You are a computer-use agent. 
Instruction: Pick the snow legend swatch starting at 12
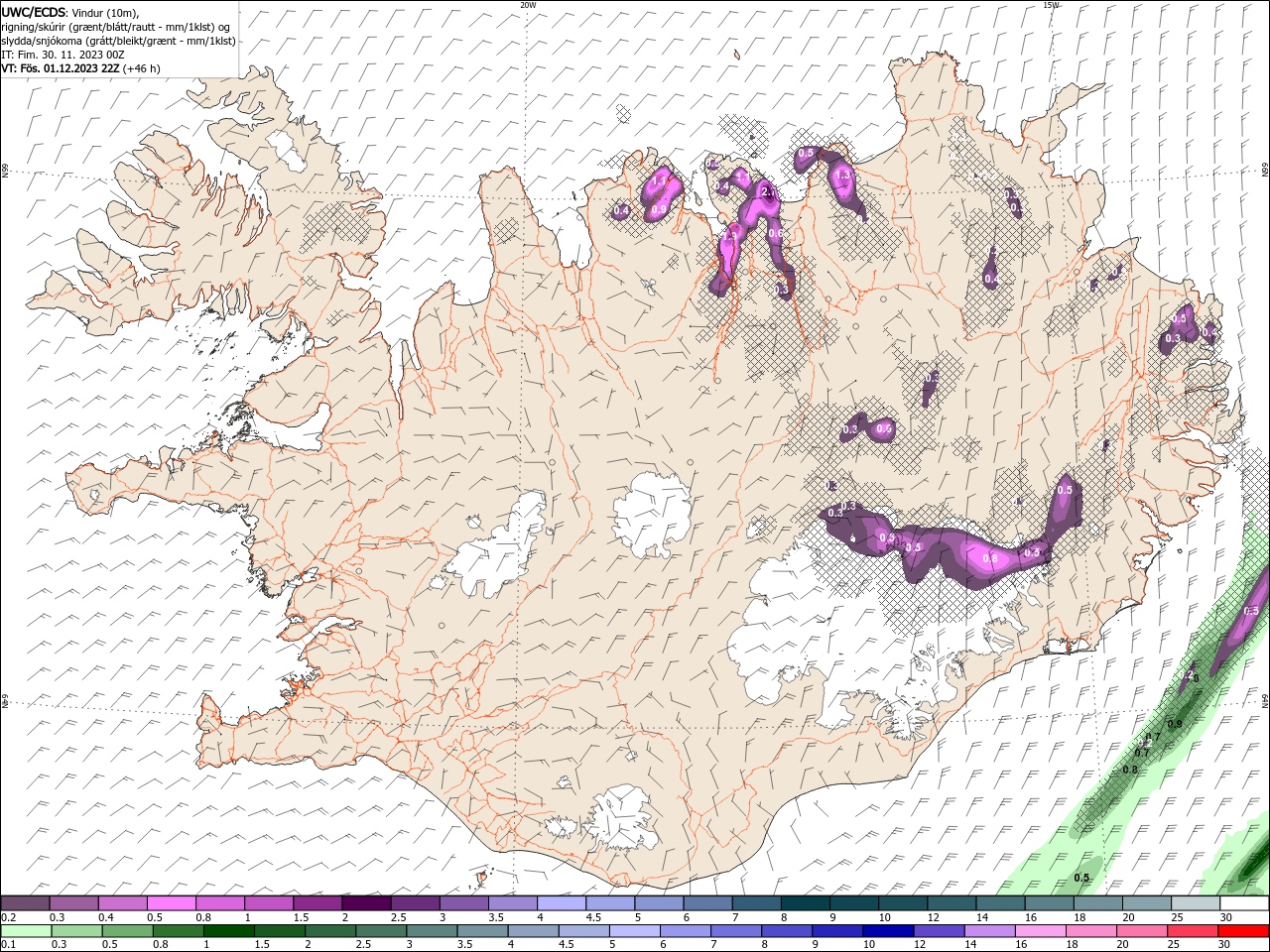pyautogui.click(x=952, y=903)
